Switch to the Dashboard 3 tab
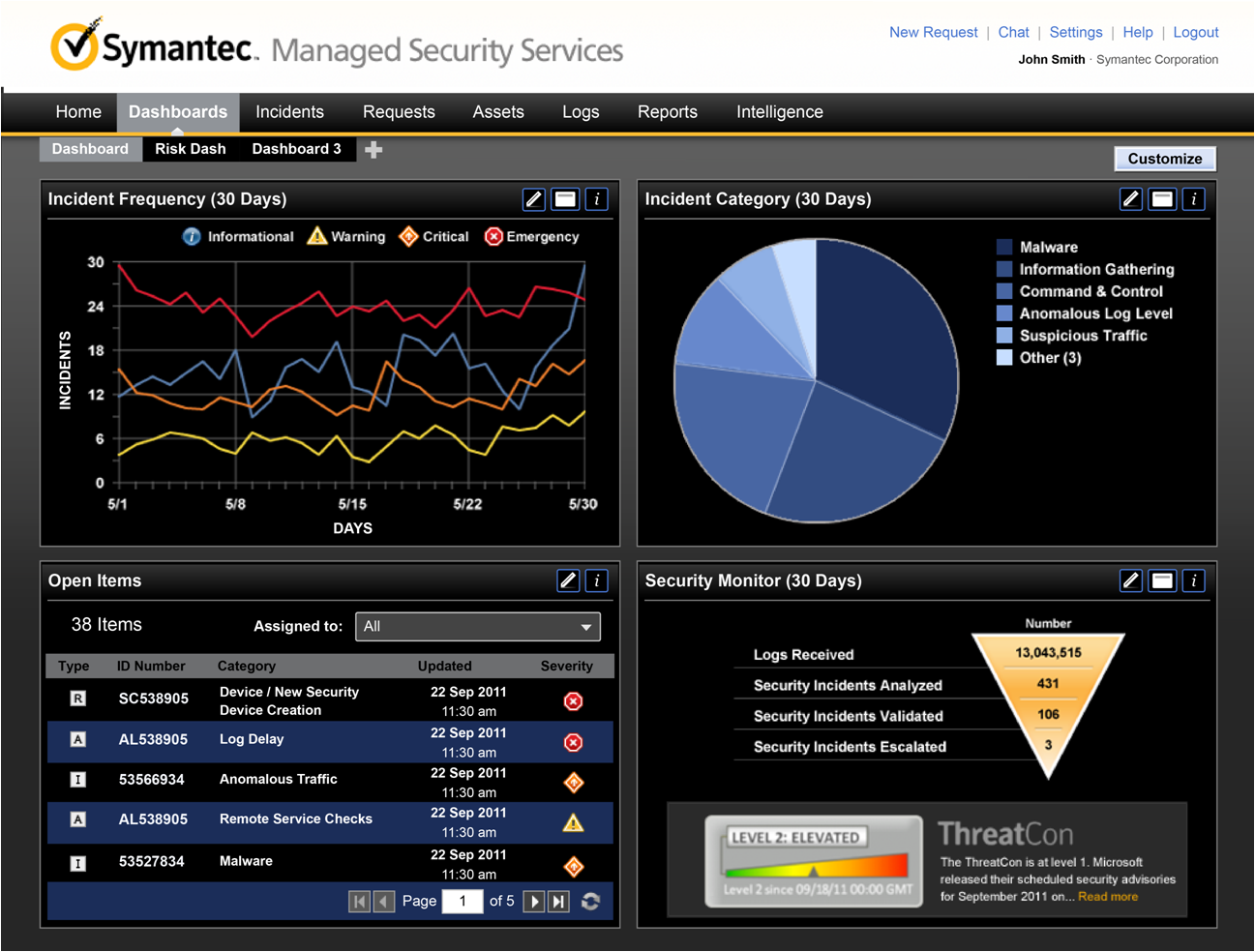 [296, 149]
